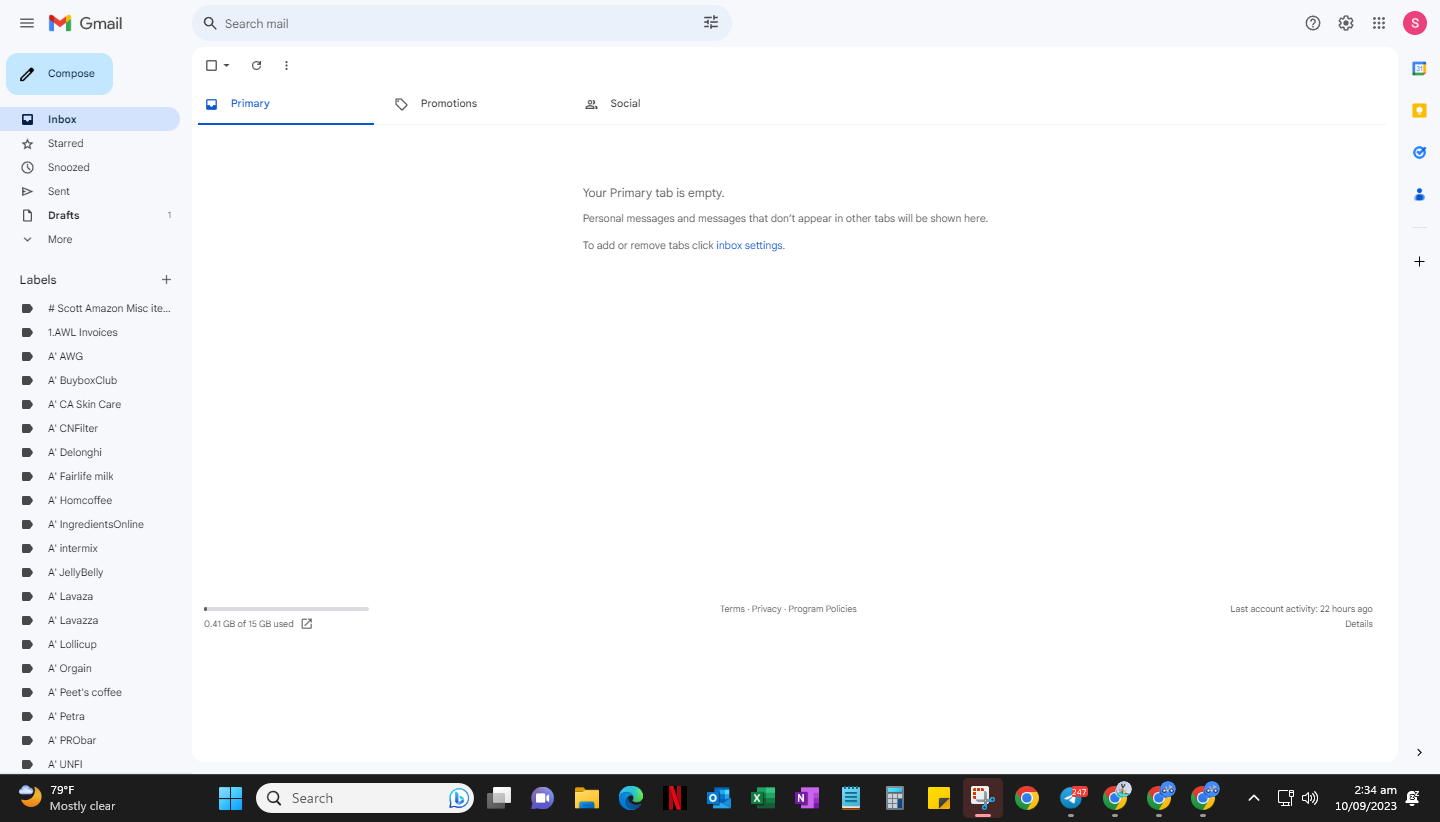Show hidden system tray icons

[1254, 798]
